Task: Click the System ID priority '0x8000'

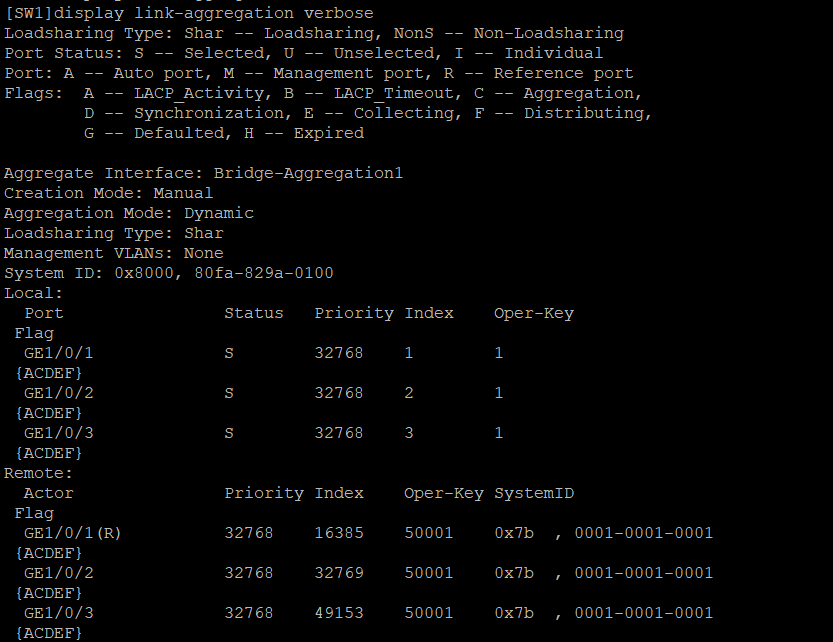Action: (144, 273)
